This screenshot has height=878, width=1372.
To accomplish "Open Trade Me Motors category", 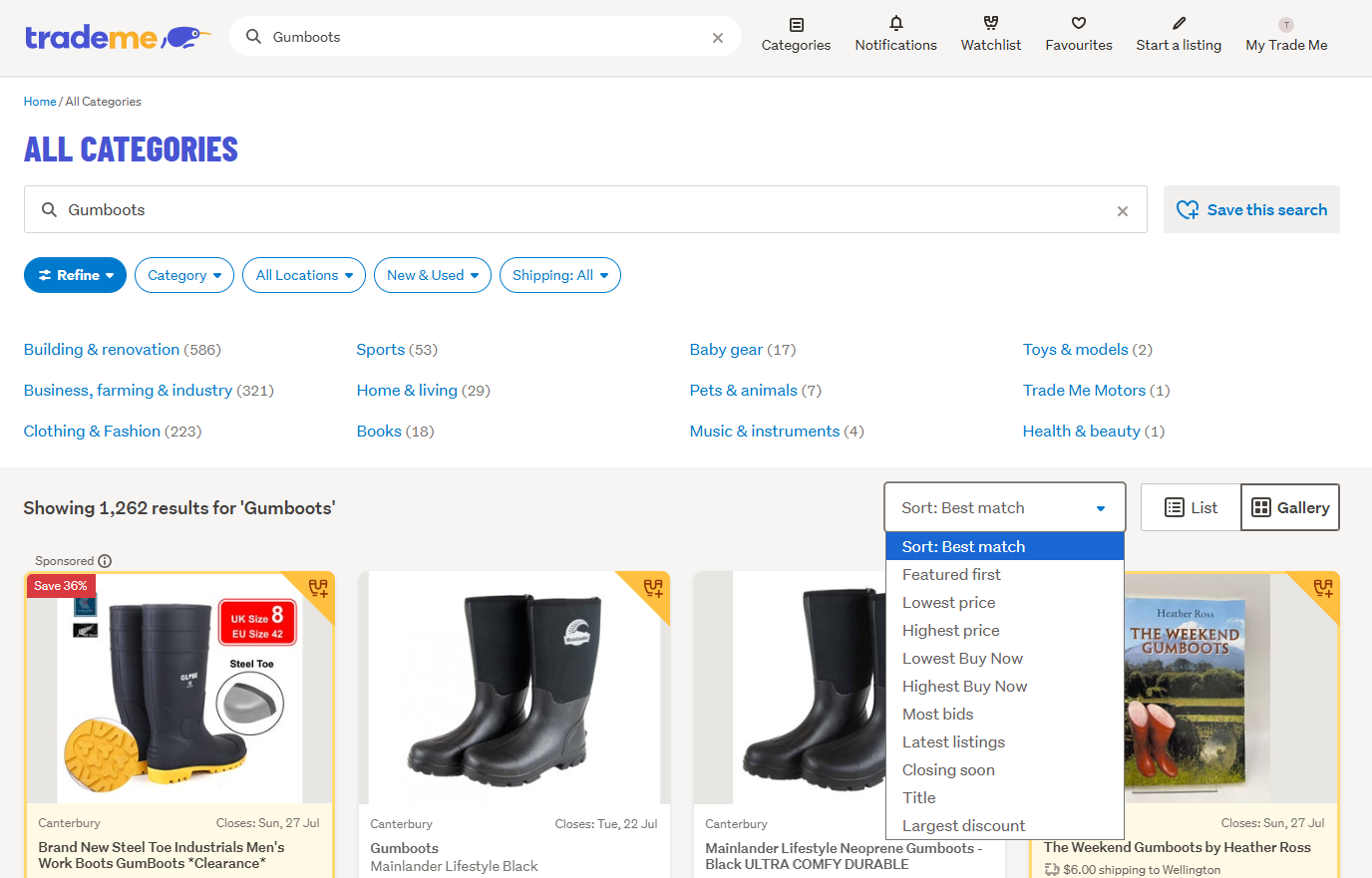I will 1085,390.
